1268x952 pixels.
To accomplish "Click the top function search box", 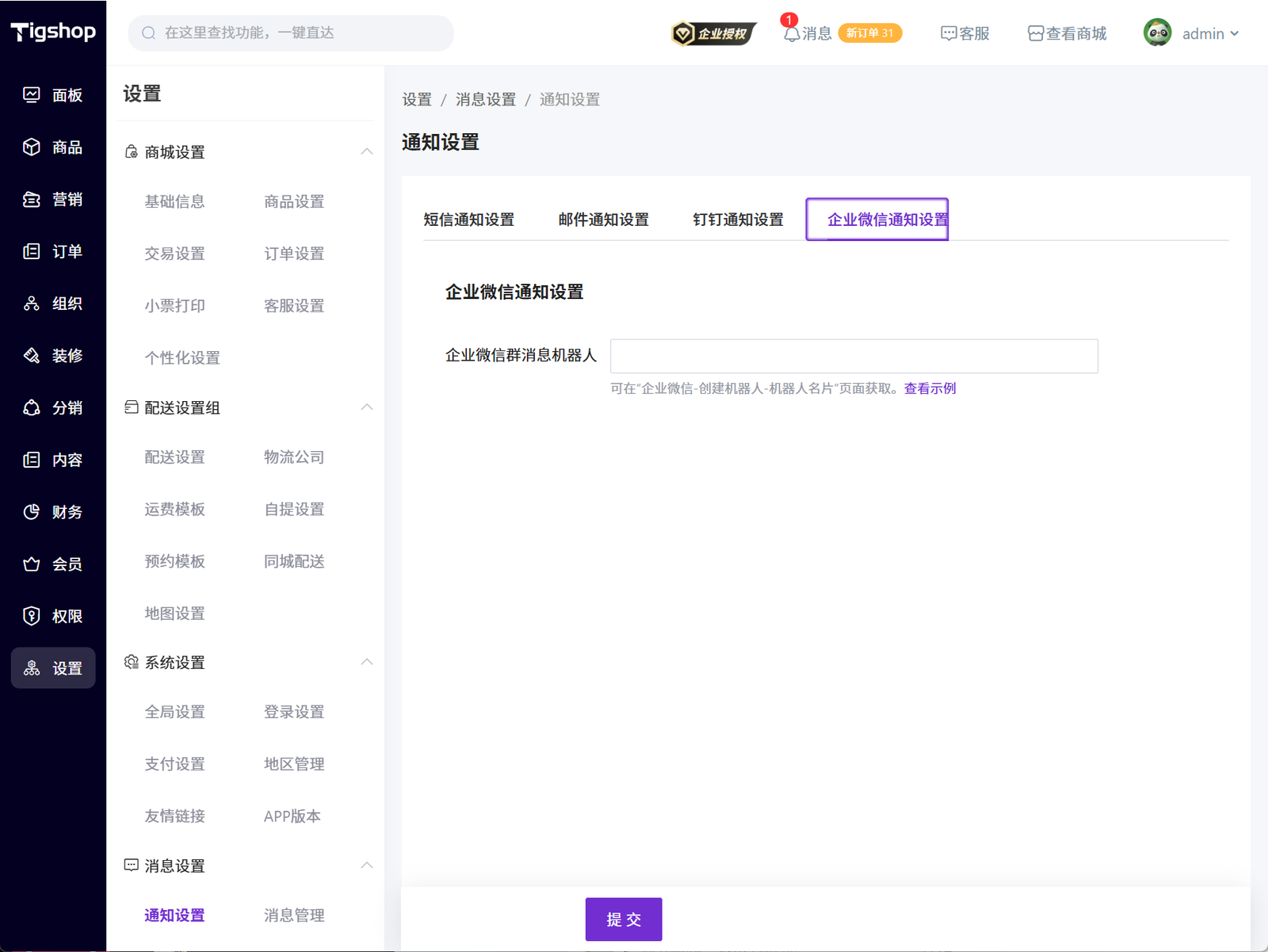I will coord(290,32).
